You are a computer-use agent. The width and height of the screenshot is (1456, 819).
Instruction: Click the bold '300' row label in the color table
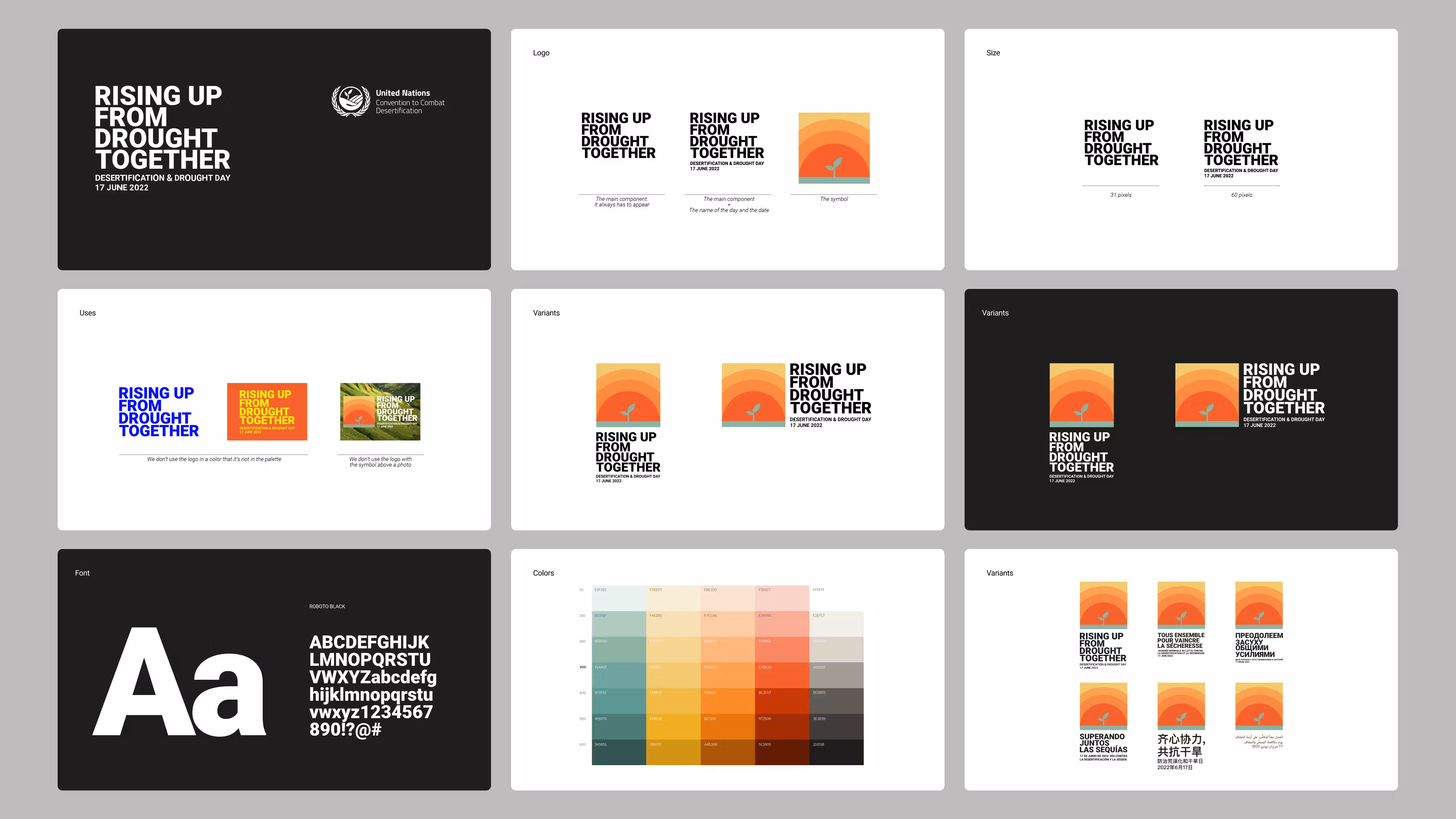click(x=582, y=667)
